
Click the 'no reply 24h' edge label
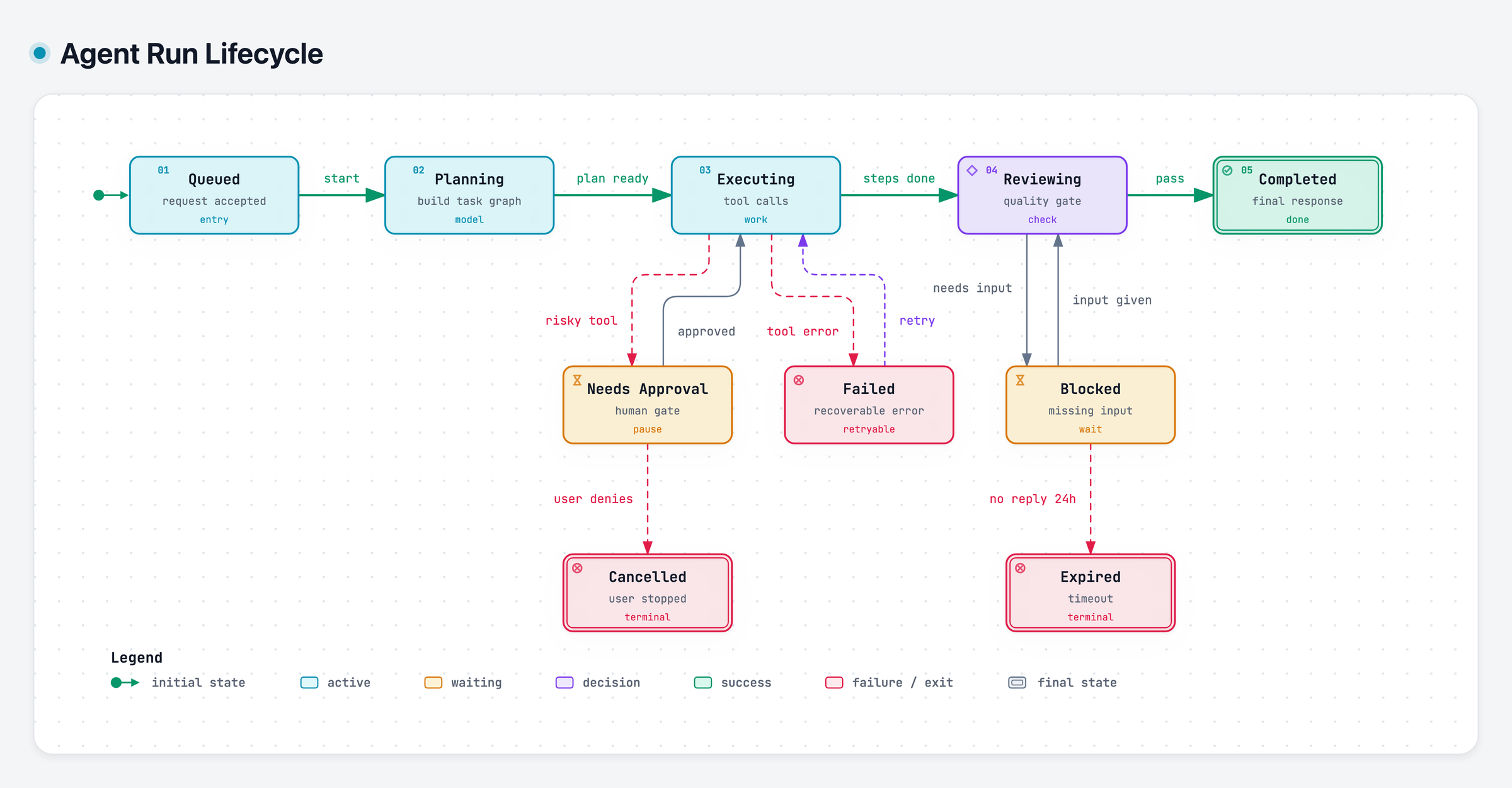(x=1033, y=499)
